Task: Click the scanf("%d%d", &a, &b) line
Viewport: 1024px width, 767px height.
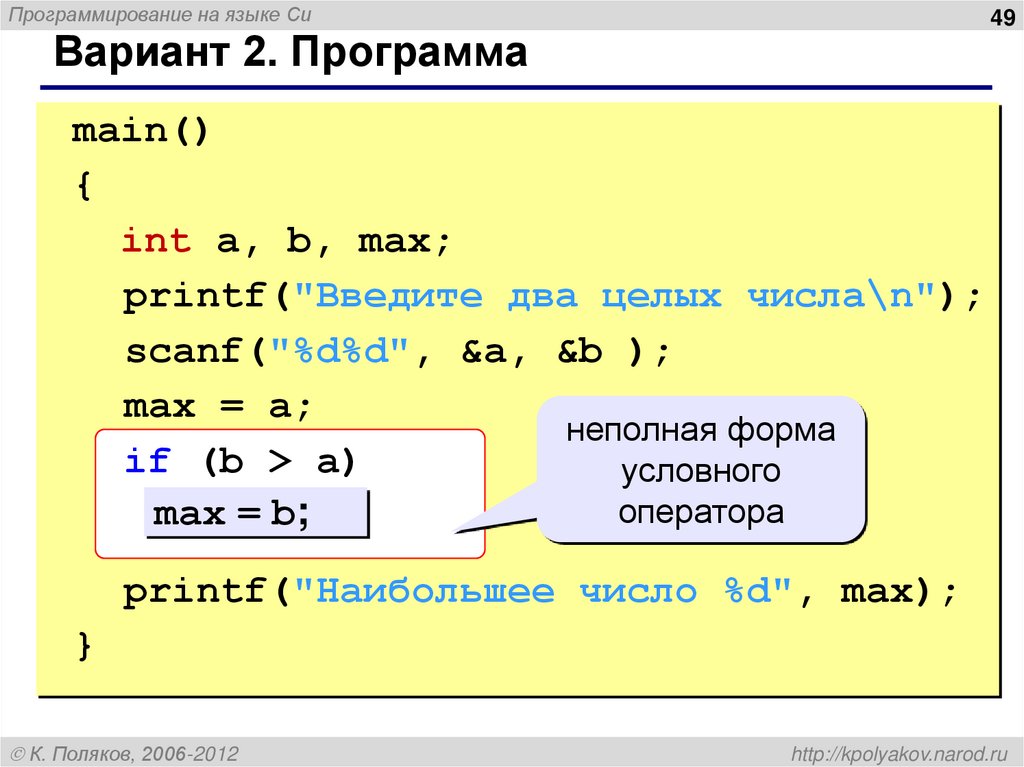Action: [x=397, y=351]
